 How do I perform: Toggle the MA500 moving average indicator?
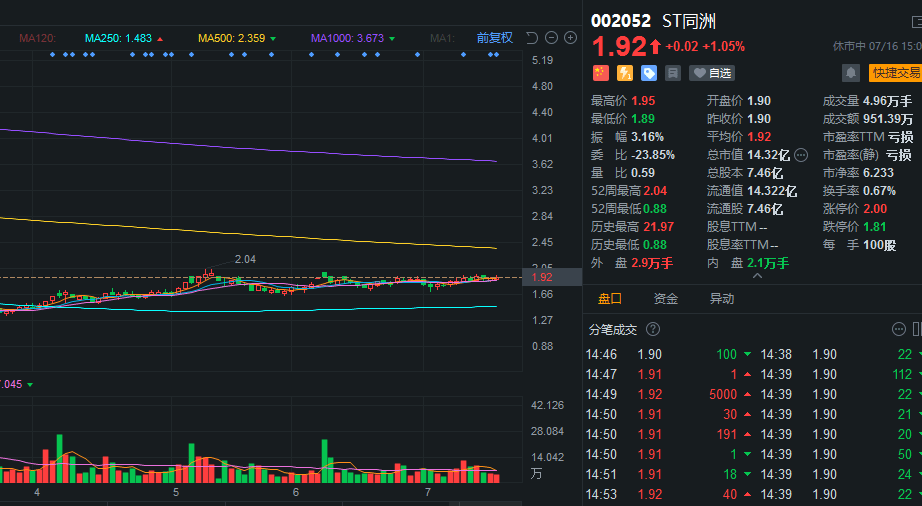(x=237, y=38)
